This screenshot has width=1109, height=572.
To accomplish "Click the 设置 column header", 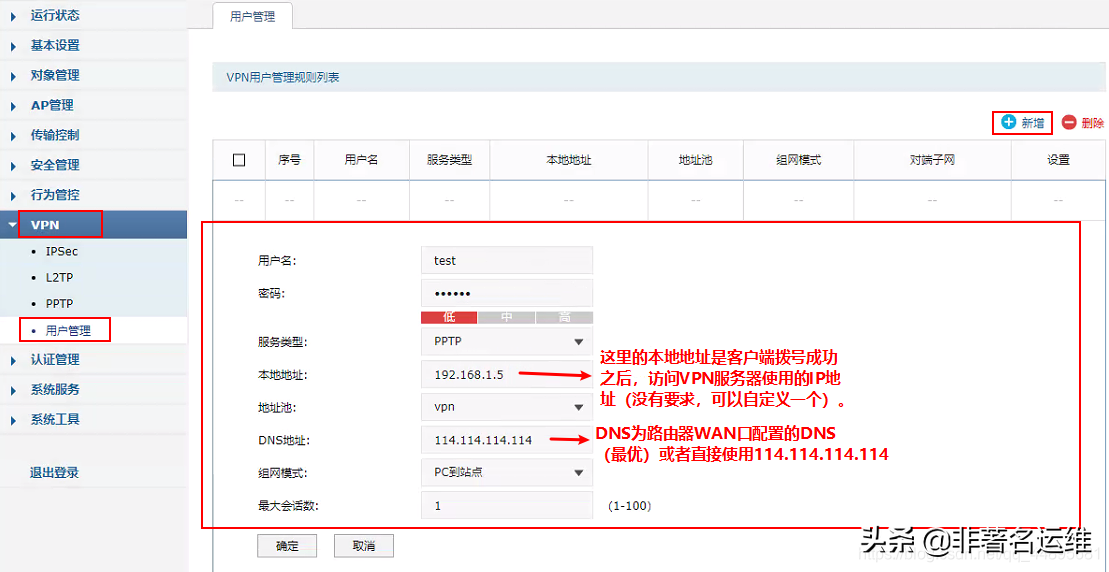I will [1058, 160].
